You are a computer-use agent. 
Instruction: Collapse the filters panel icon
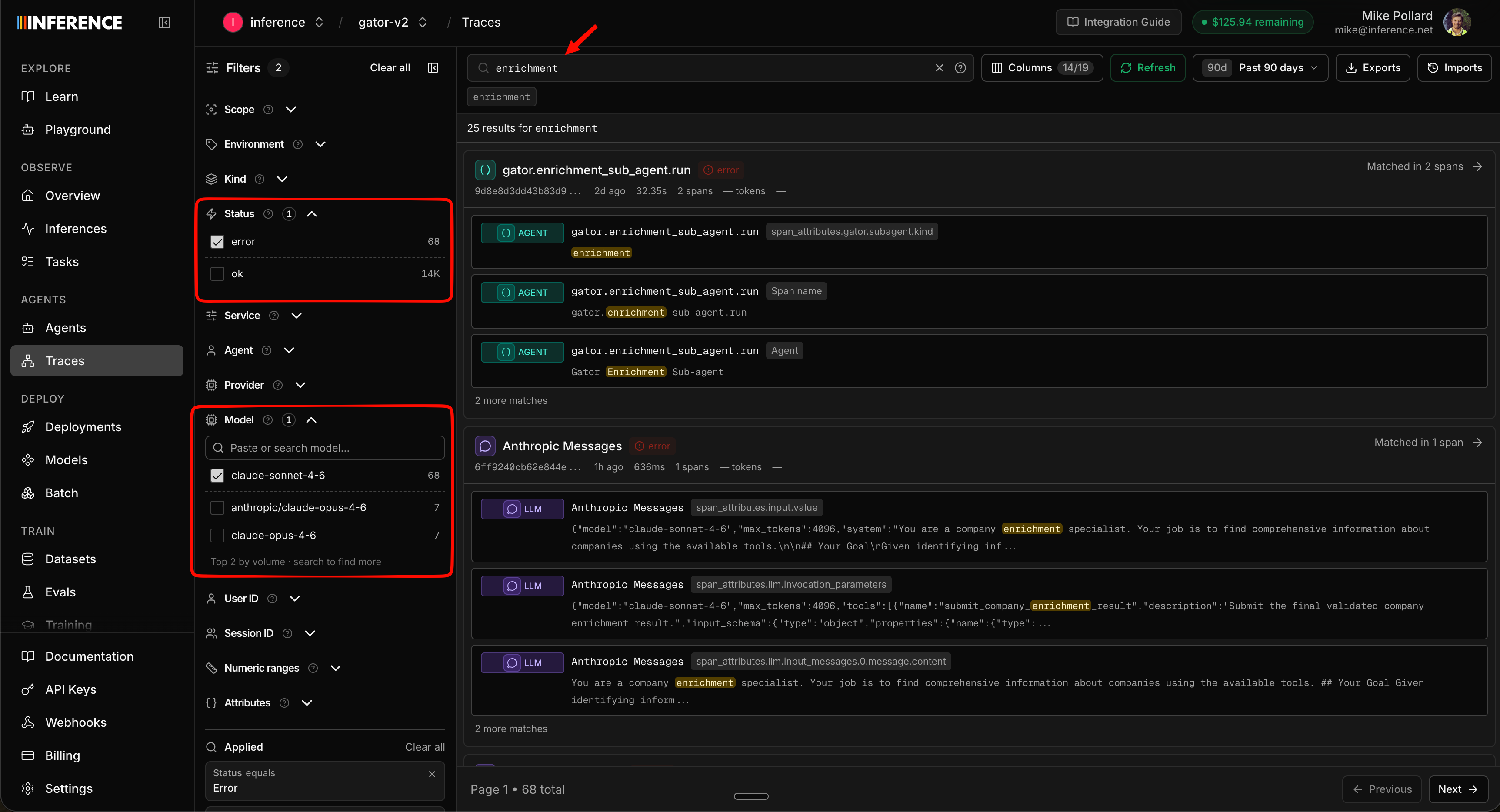(433, 67)
